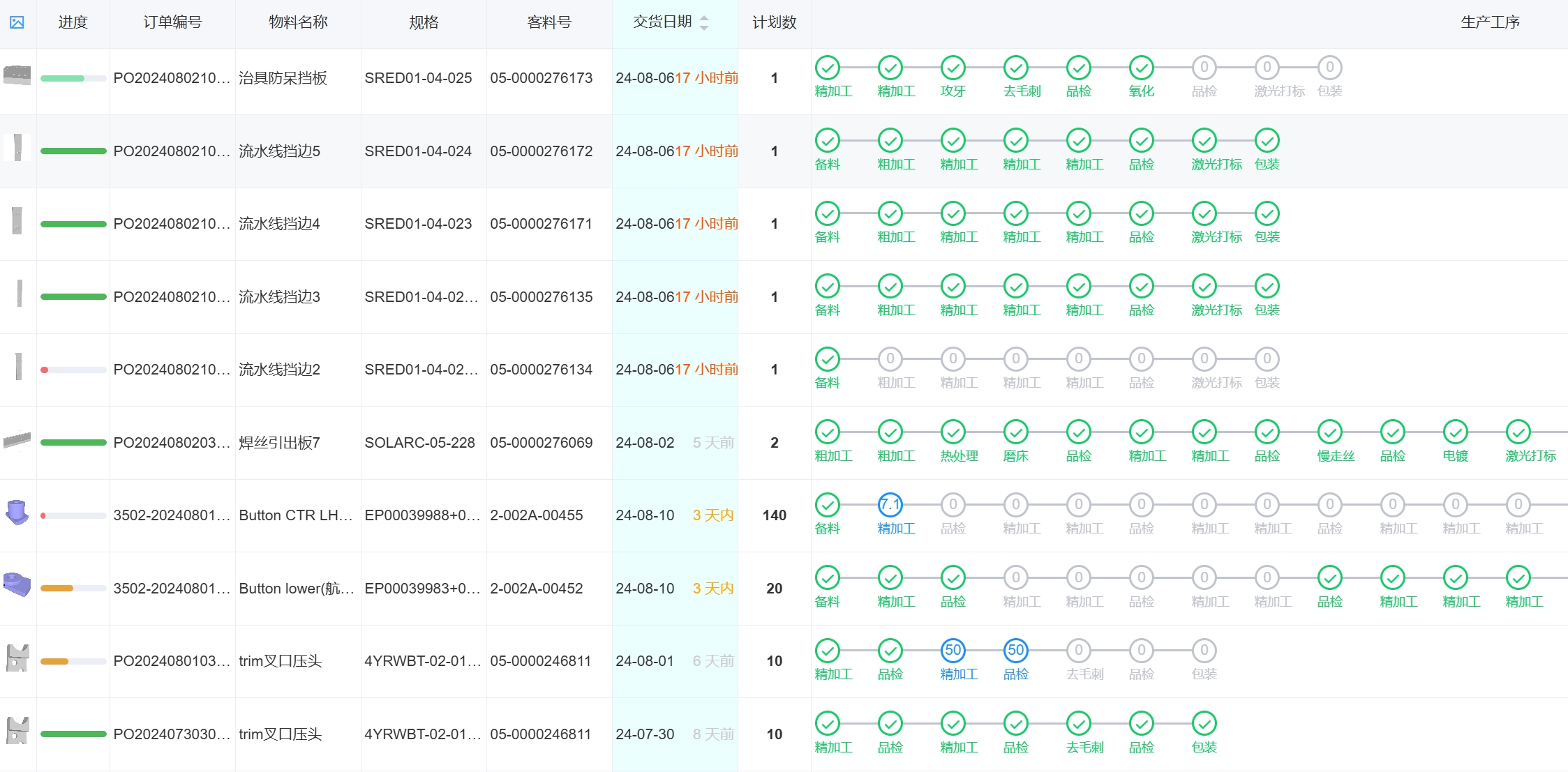Click the 订单编号 column header
Screen dimensions: 1568x772
point(172,22)
